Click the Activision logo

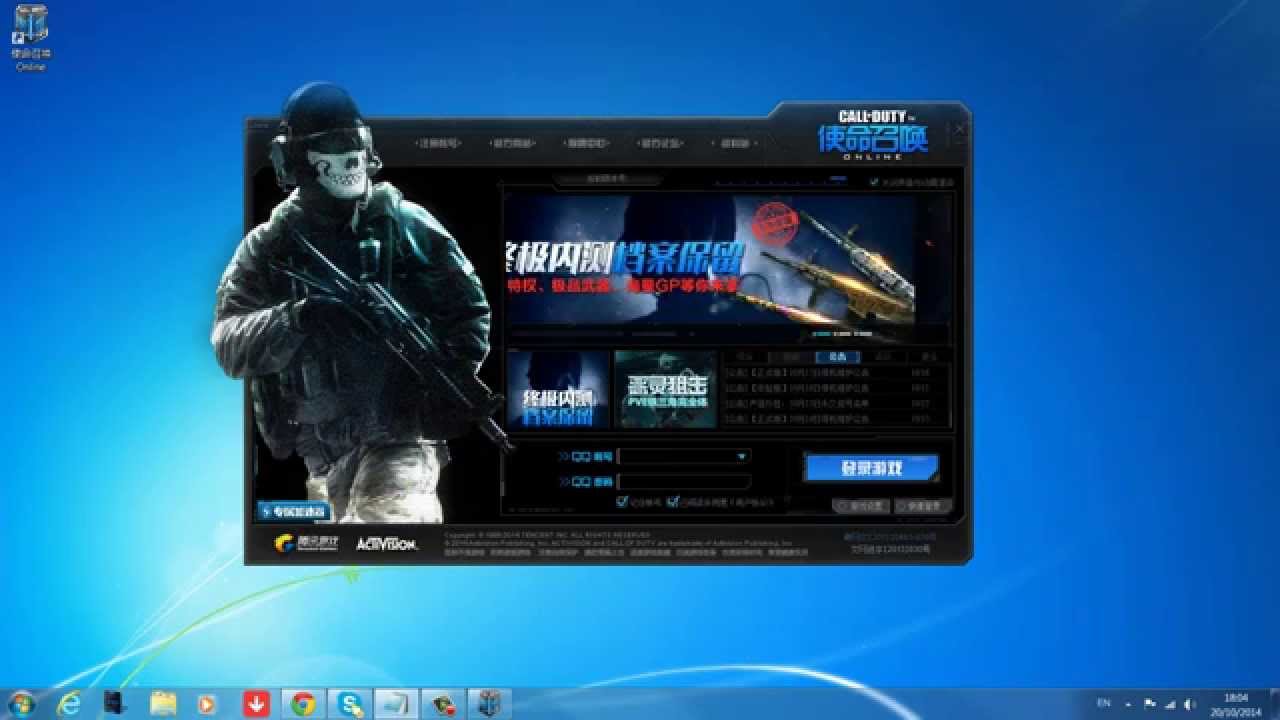point(386,543)
